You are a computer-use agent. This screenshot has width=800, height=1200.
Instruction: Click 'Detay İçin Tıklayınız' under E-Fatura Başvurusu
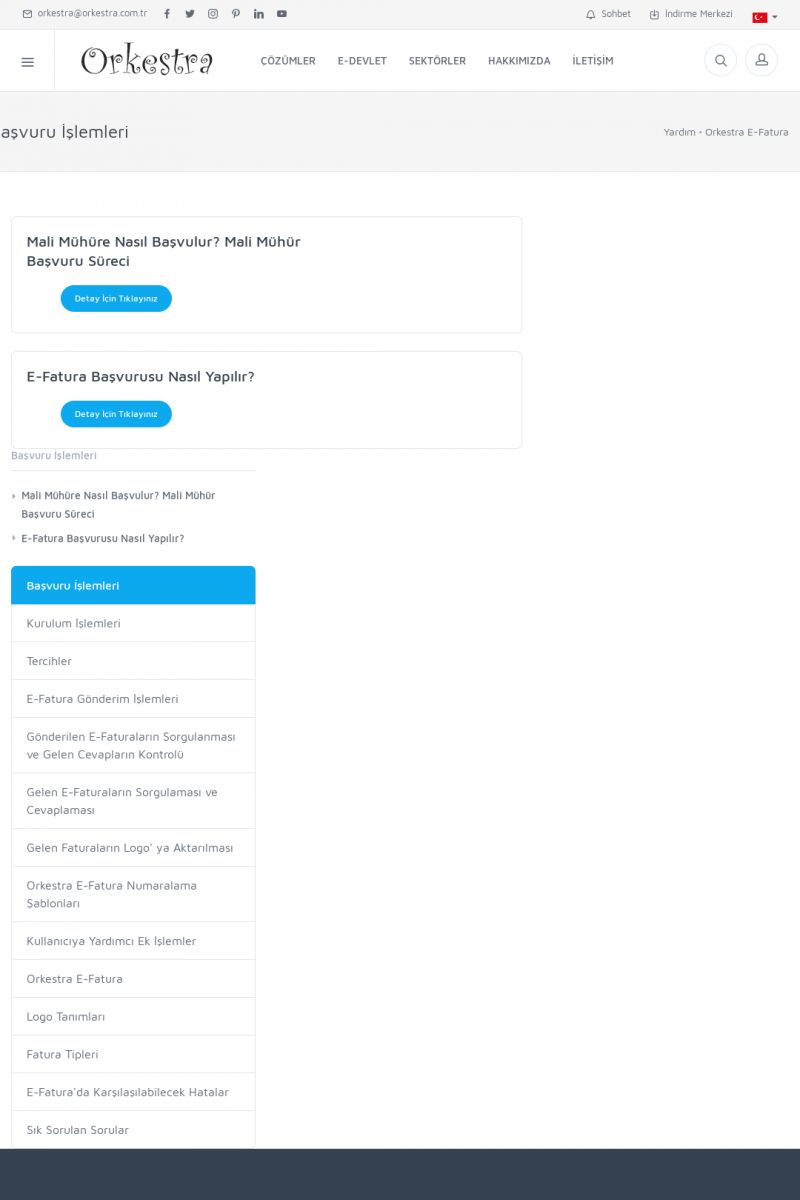tap(116, 414)
